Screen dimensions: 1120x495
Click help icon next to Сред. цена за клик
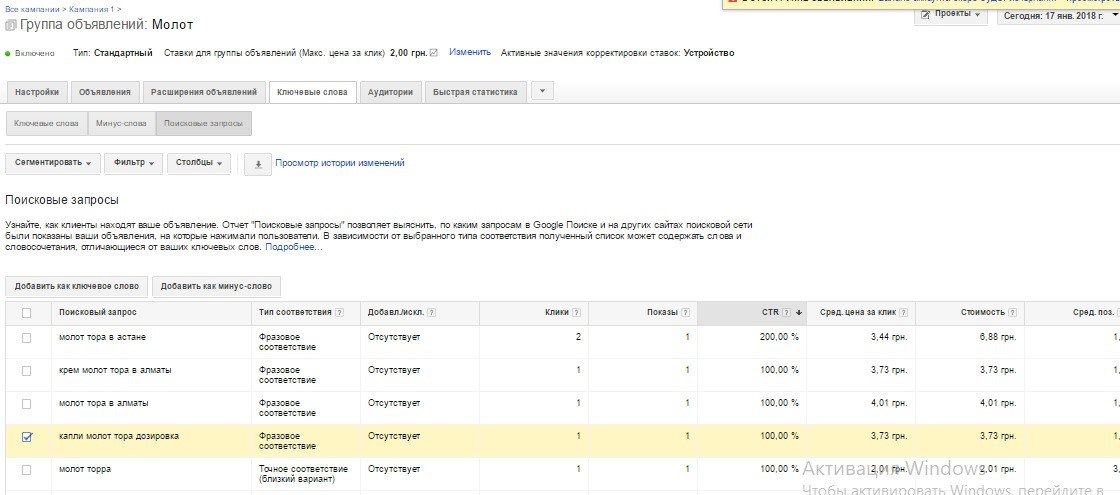click(x=904, y=313)
